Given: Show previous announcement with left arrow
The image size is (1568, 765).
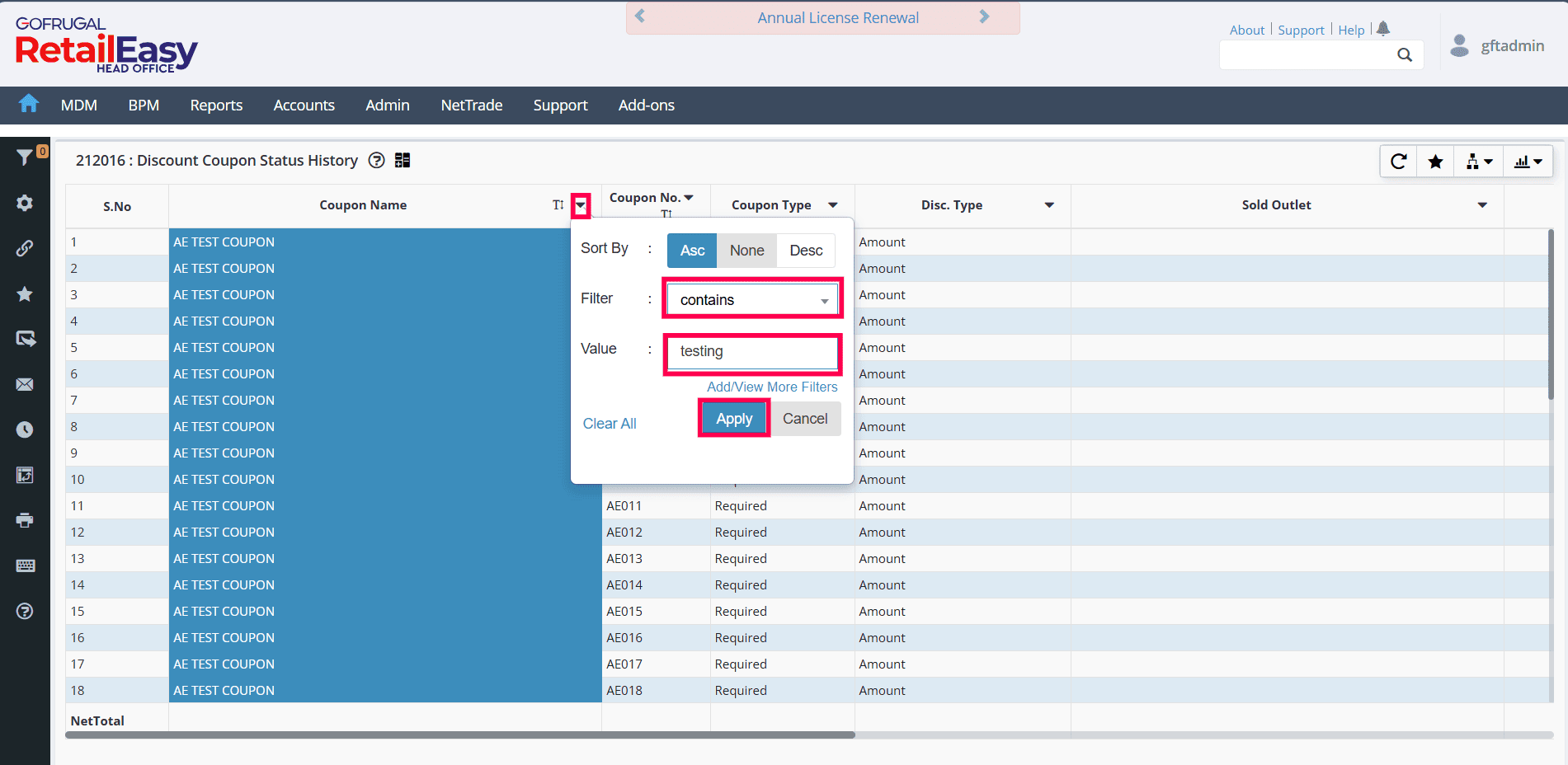Looking at the screenshot, I should (640, 16).
